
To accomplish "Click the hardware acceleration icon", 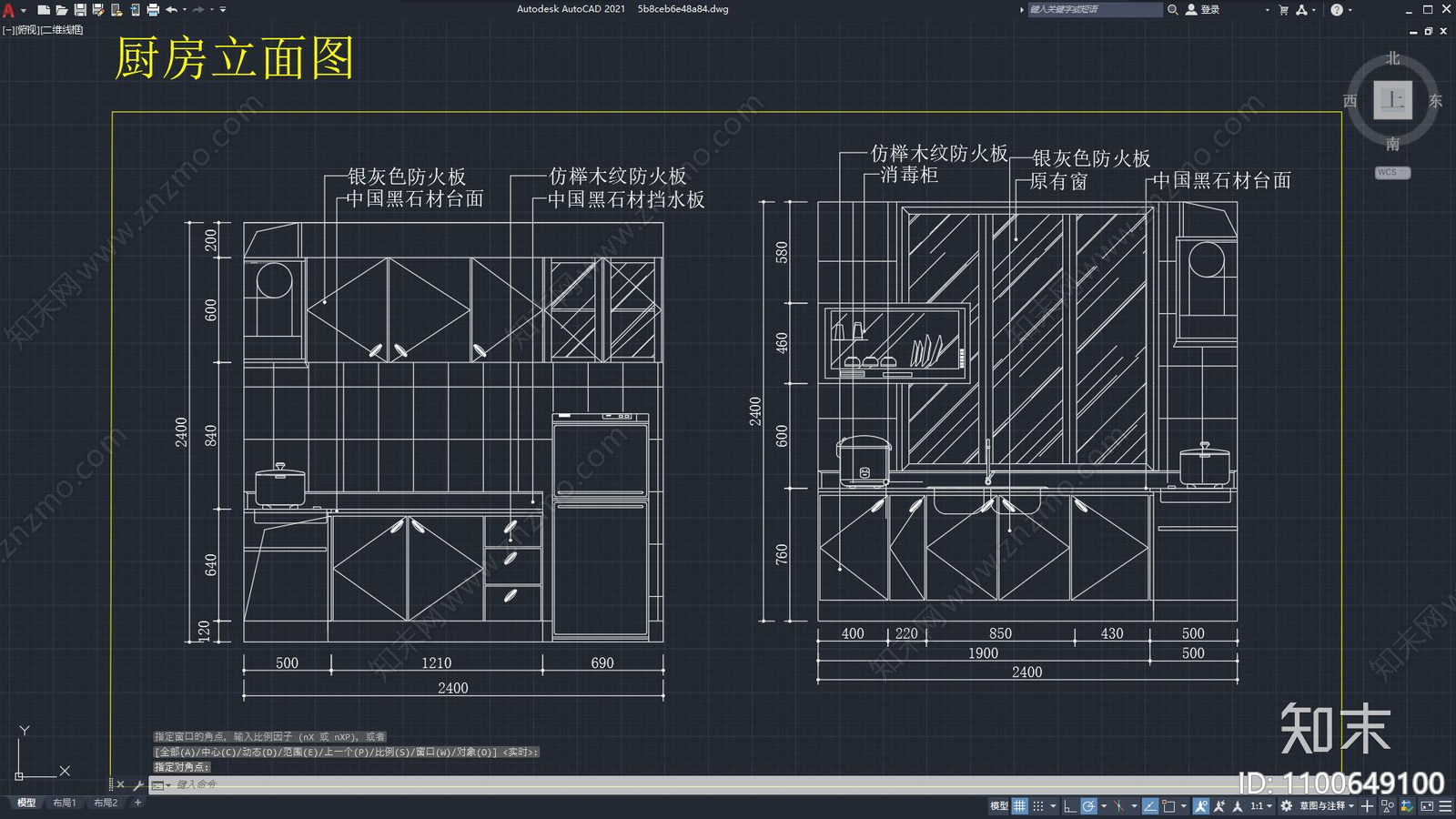I will pos(1407,805).
